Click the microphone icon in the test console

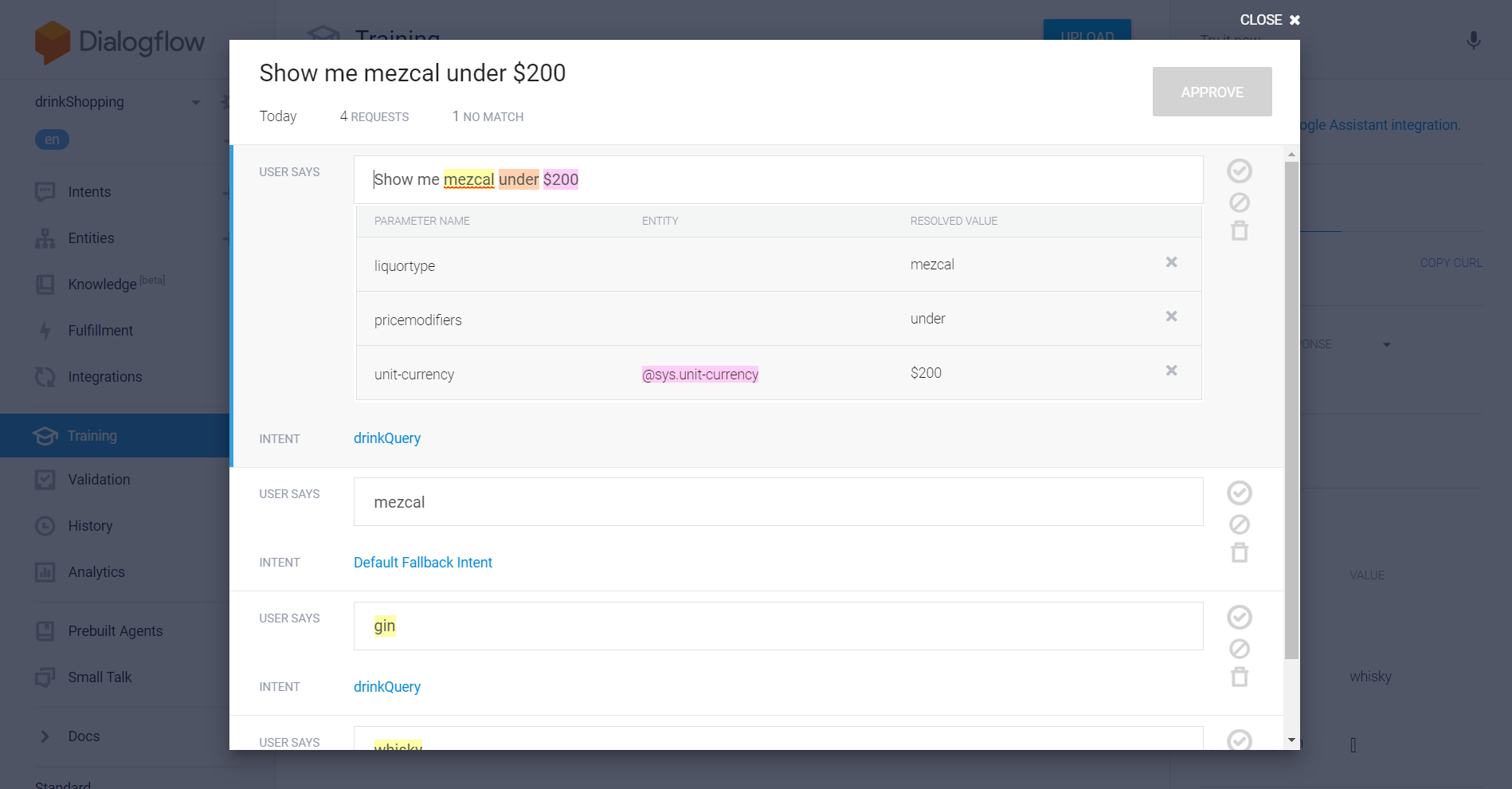click(x=1474, y=40)
